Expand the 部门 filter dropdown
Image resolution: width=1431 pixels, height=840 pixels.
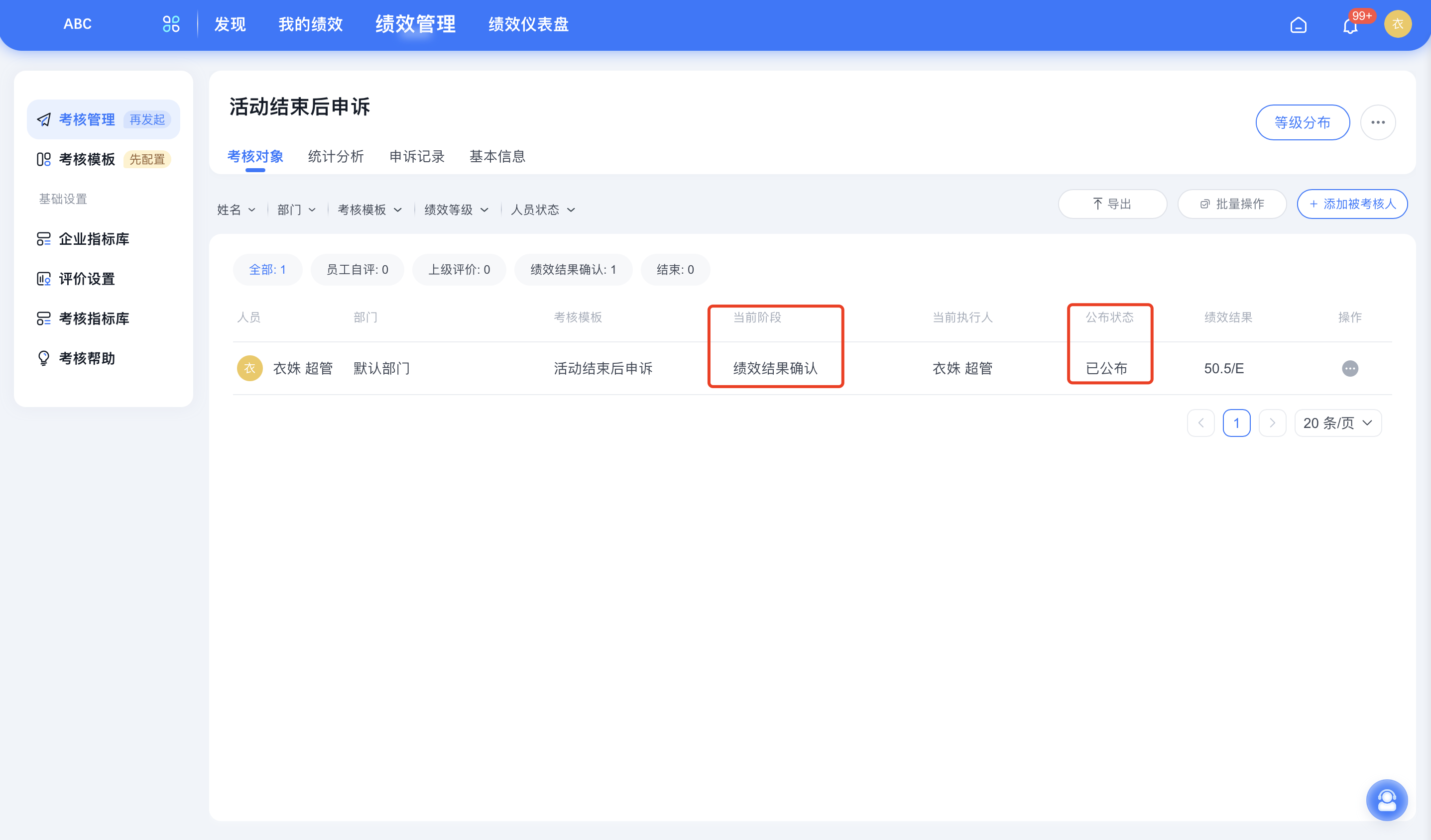296,210
